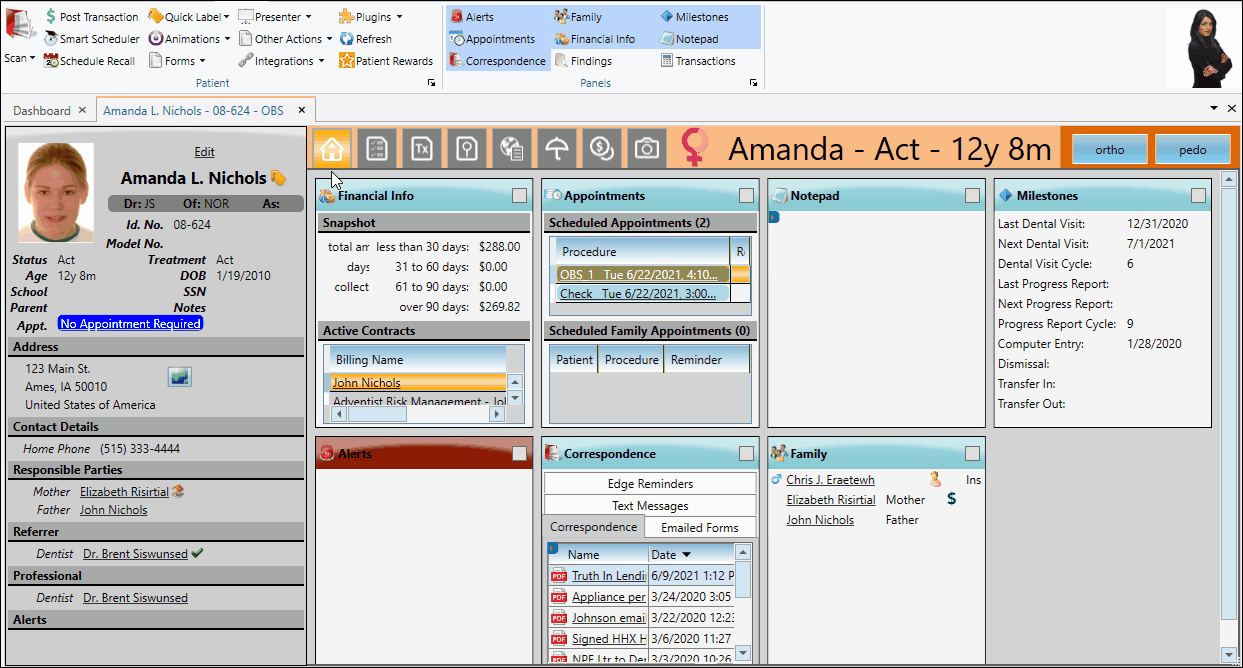This screenshot has width=1243, height=668.
Task: Open the Home view icon
Action: pyautogui.click(x=332, y=149)
